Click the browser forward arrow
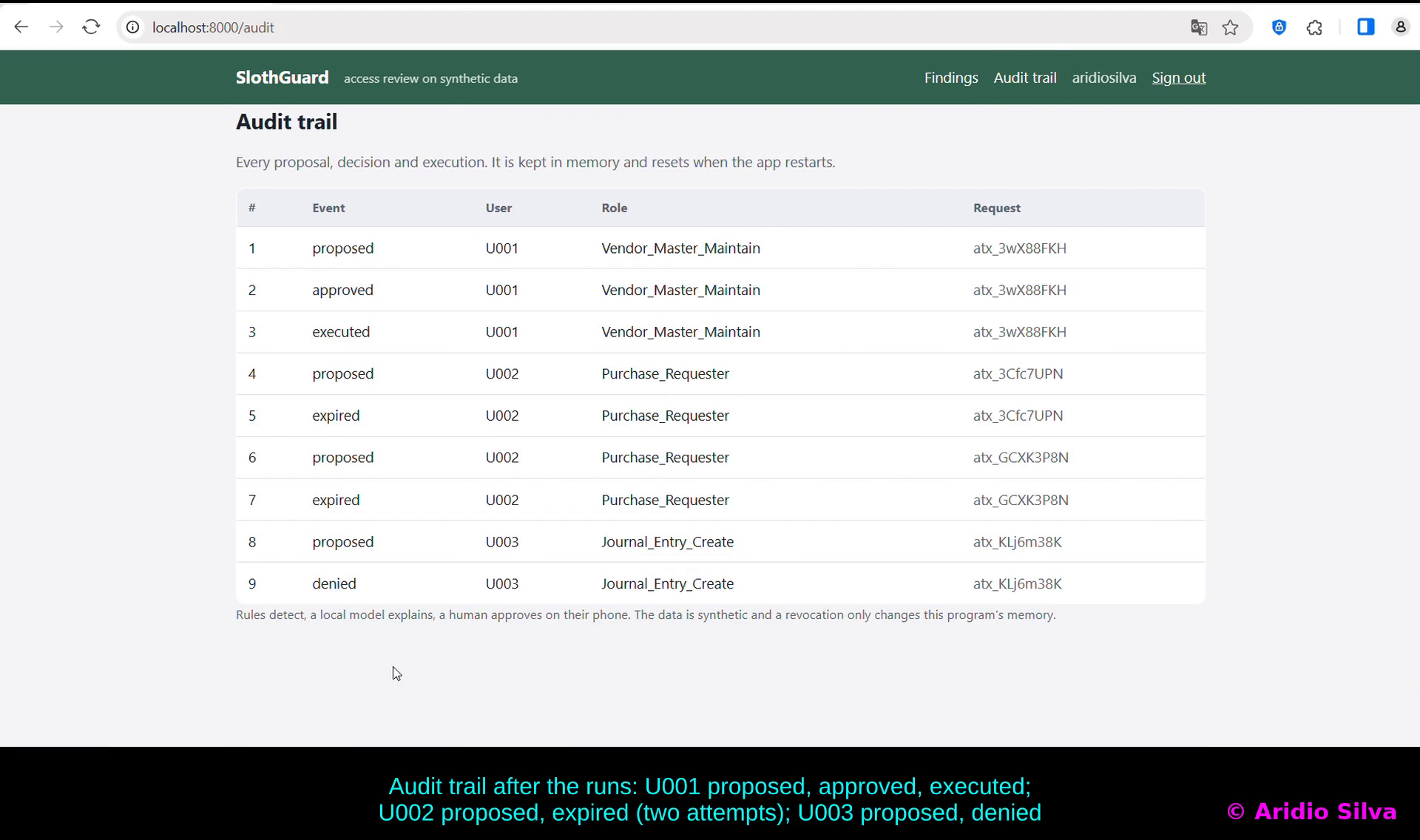1420x840 pixels. click(x=56, y=27)
